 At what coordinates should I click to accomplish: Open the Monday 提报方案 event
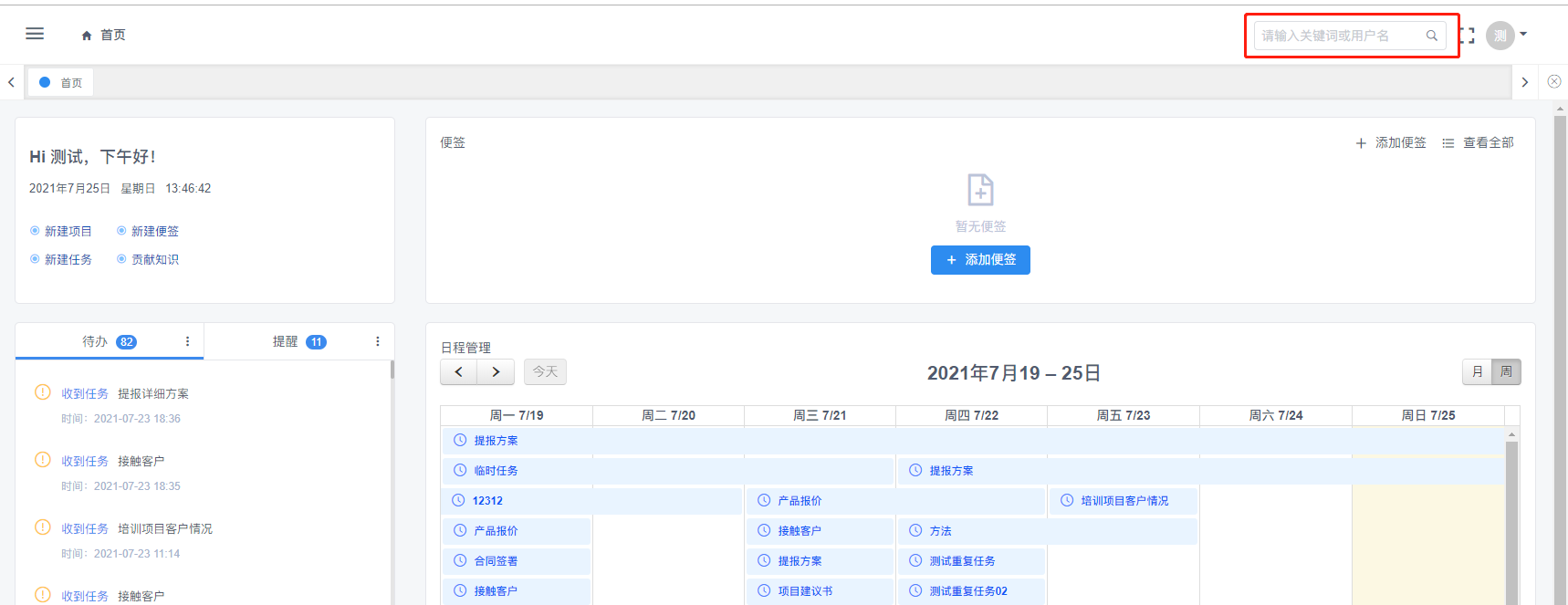click(973, 441)
